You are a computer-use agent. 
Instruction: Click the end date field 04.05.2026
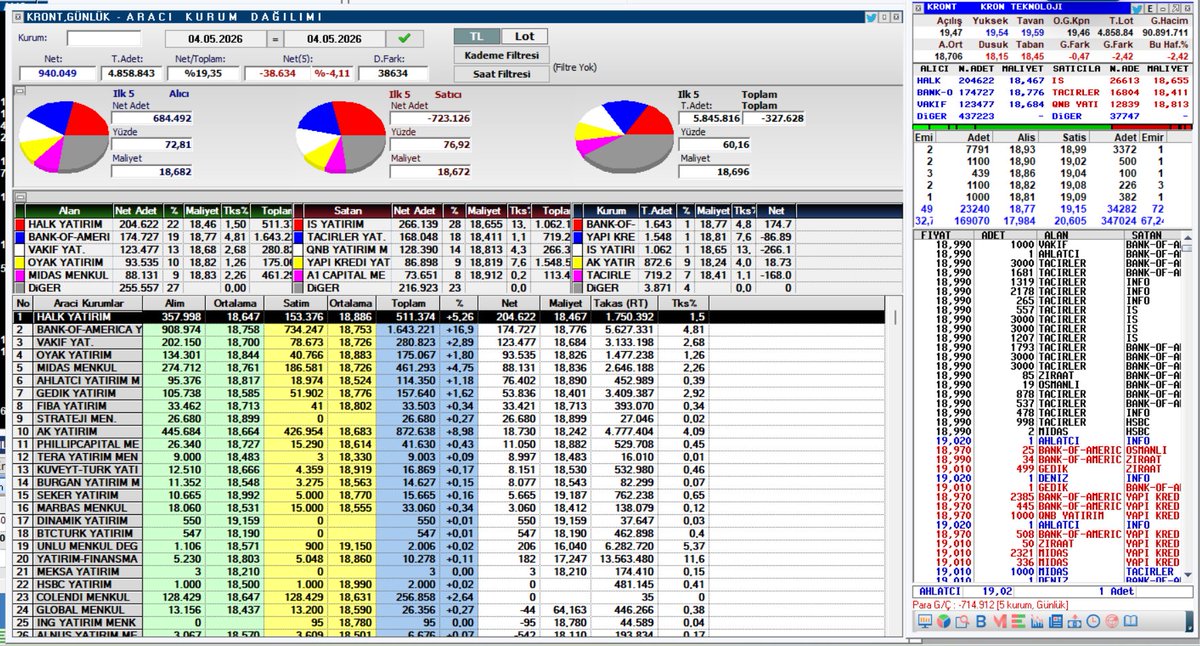tap(337, 39)
